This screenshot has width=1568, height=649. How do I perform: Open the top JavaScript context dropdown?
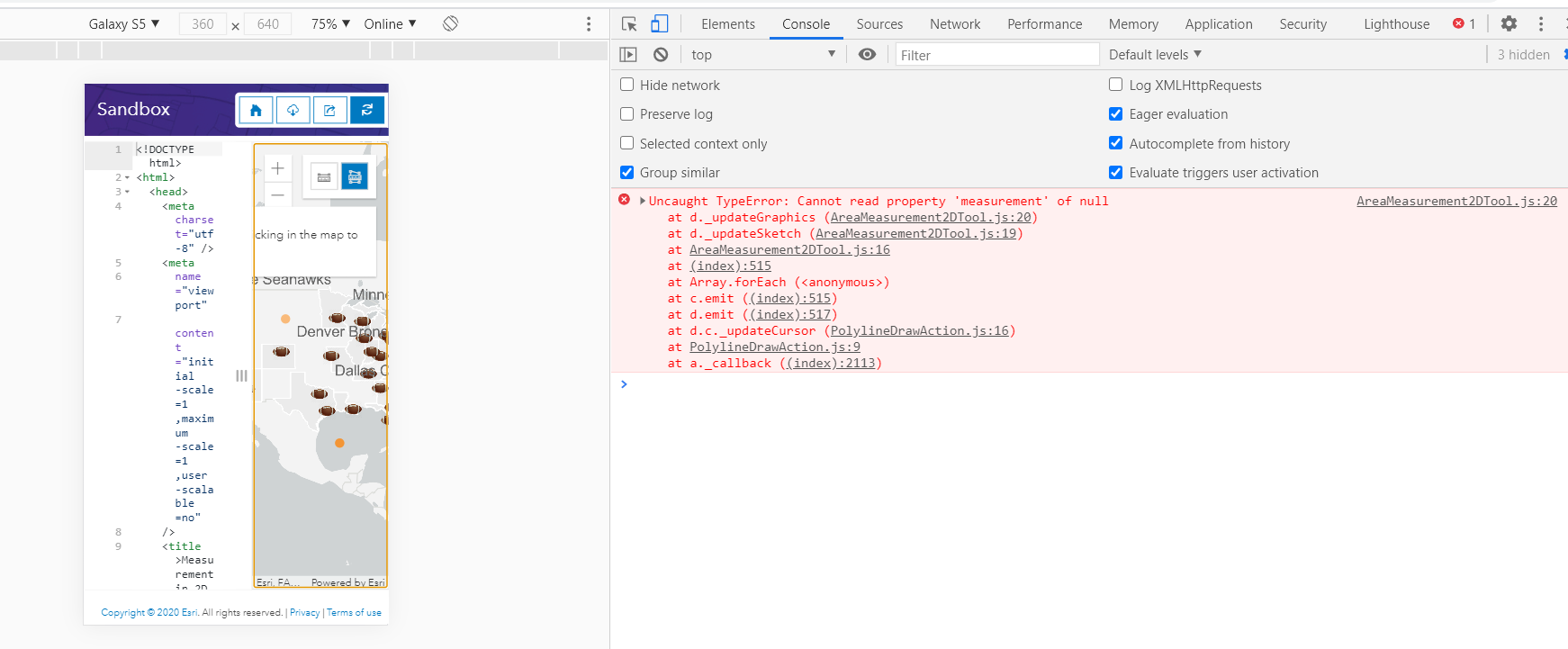click(763, 55)
